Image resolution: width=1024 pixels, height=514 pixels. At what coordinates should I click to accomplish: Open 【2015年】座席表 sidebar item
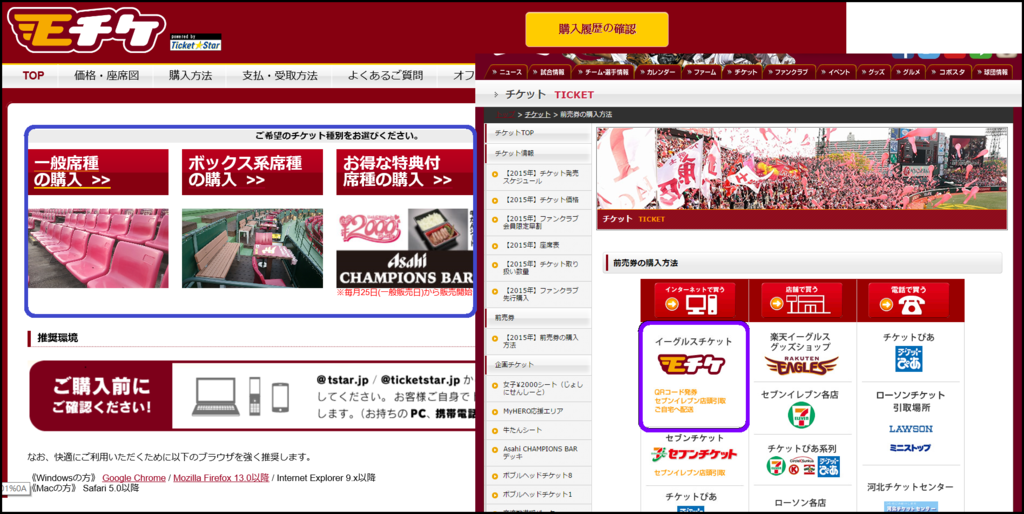(x=537, y=245)
